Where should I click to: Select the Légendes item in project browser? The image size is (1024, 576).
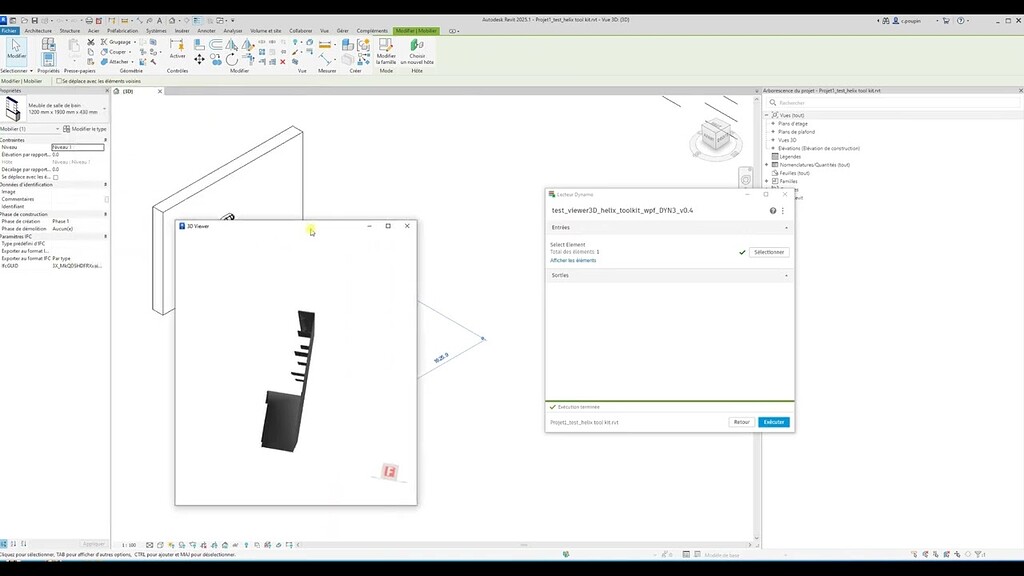click(x=790, y=157)
